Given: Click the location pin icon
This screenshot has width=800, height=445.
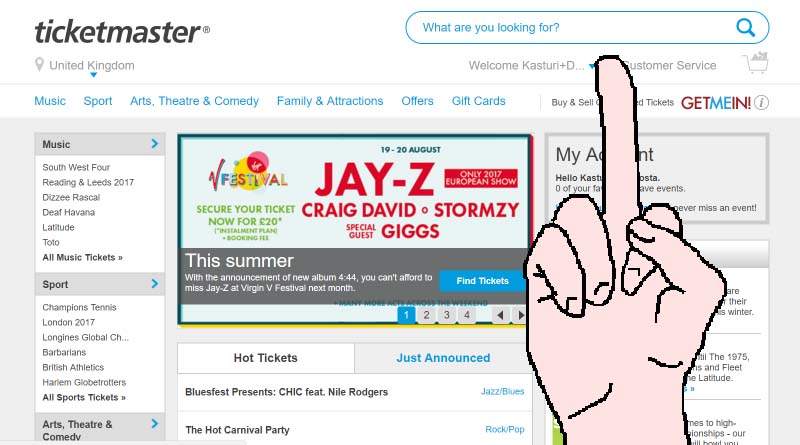Looking at the screenshot, I should (39, 65).
